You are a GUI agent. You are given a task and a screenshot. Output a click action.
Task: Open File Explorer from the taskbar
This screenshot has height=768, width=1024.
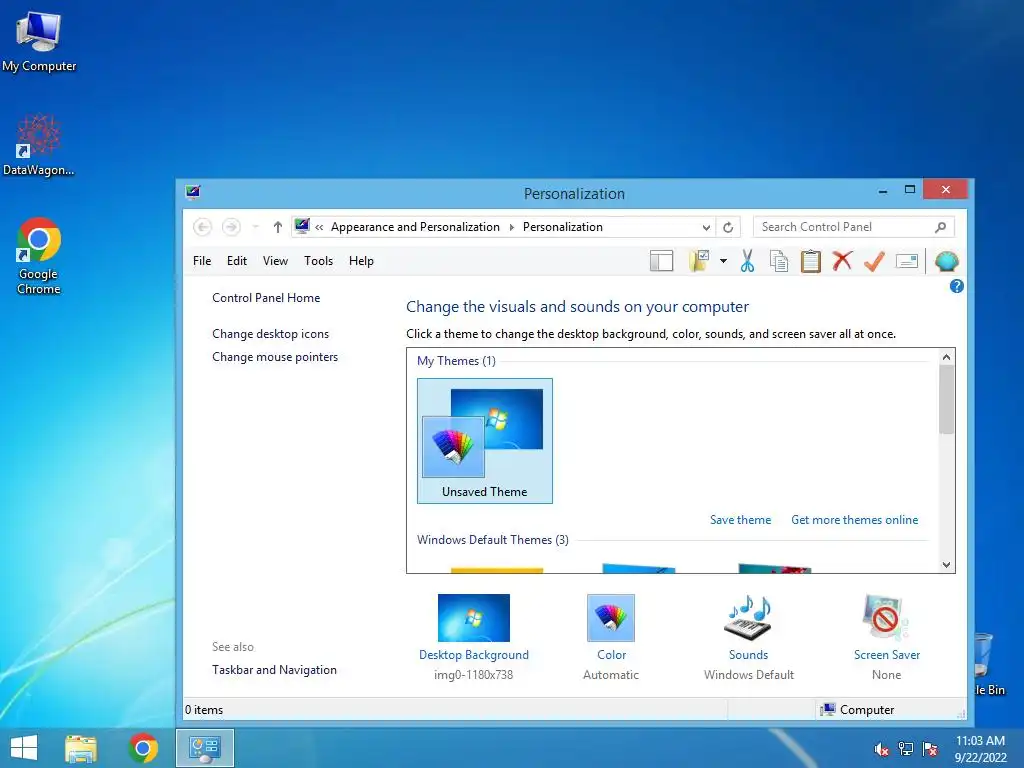(81, 748)
